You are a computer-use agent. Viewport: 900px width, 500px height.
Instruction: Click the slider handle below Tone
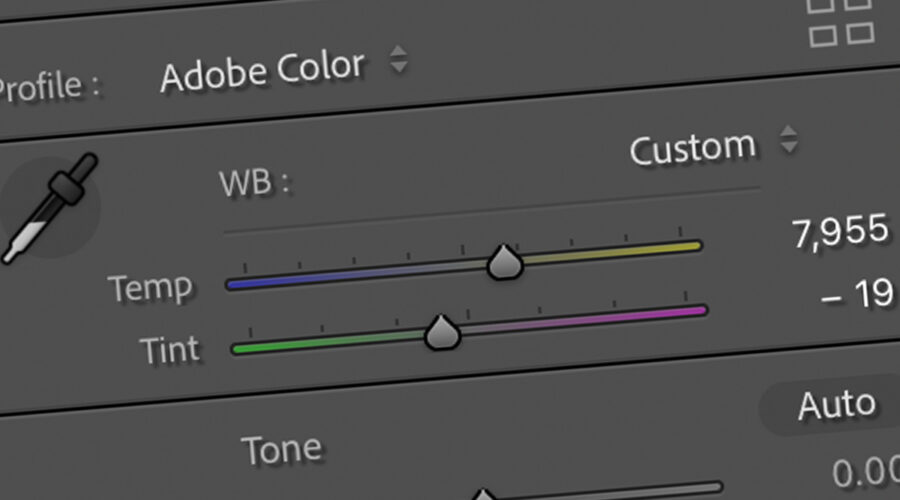(x=484, y=495)
